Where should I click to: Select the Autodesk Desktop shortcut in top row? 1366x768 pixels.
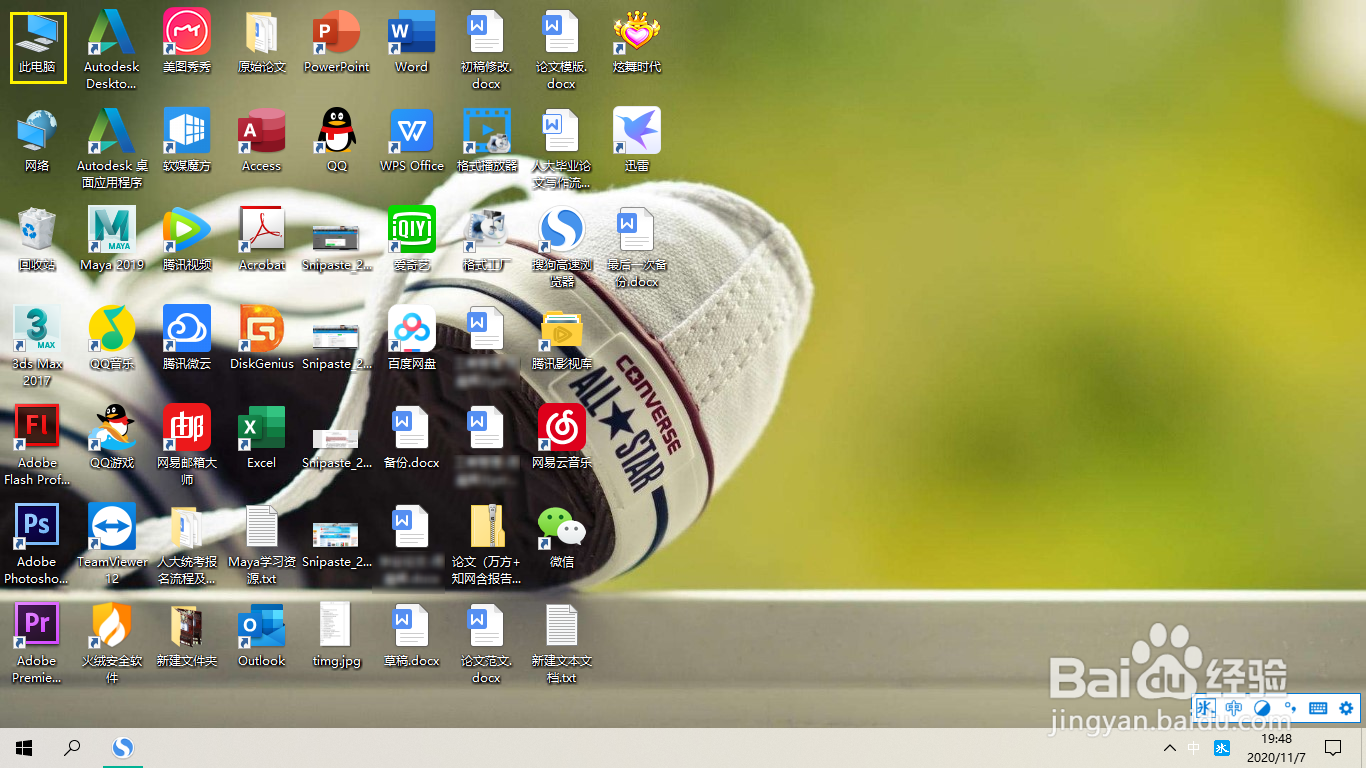(x=112, y=50)
